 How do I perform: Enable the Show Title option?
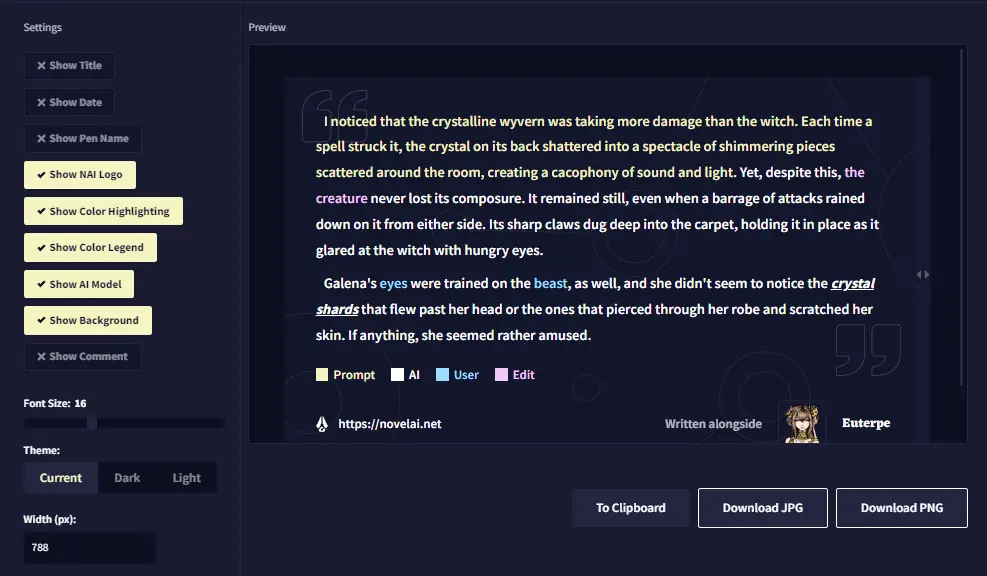(x=68, y=65)
